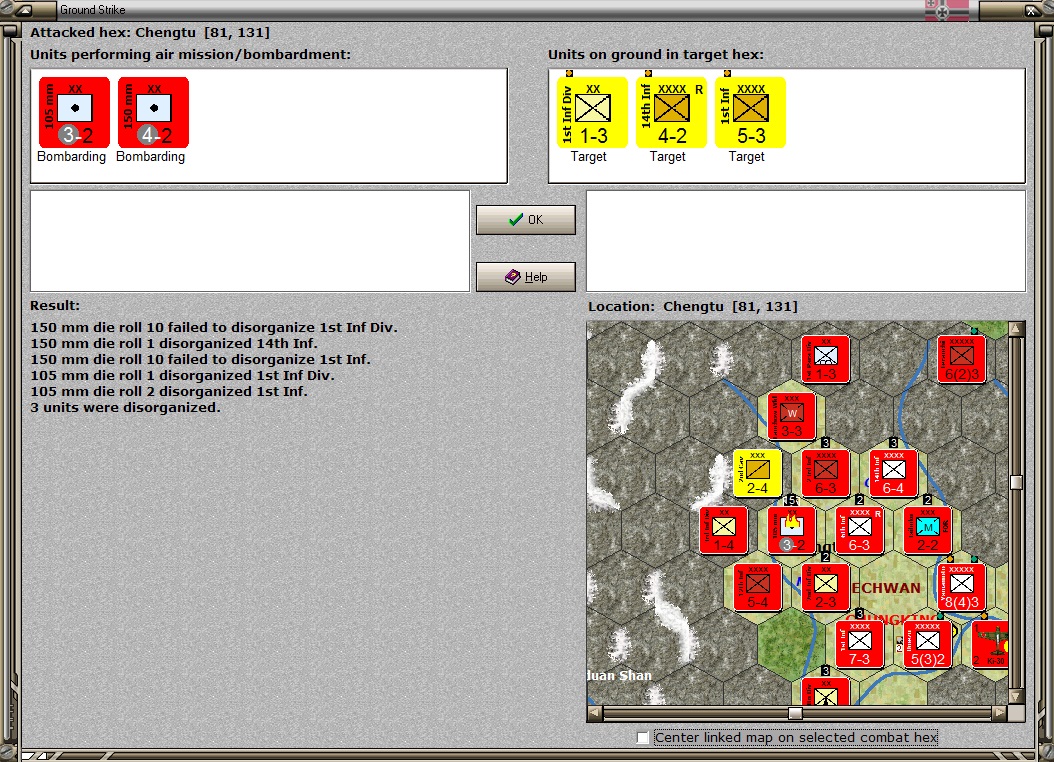This screenshot has height=762, width=1054.
Task: Click the 6(2)3 army group map unit
Action: (x=961, y=359)
